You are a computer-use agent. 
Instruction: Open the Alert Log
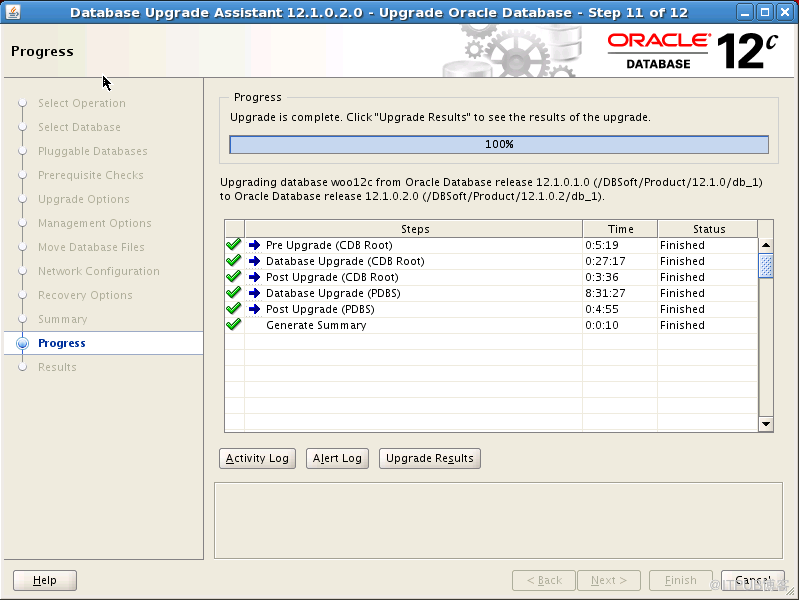(337, 458)
